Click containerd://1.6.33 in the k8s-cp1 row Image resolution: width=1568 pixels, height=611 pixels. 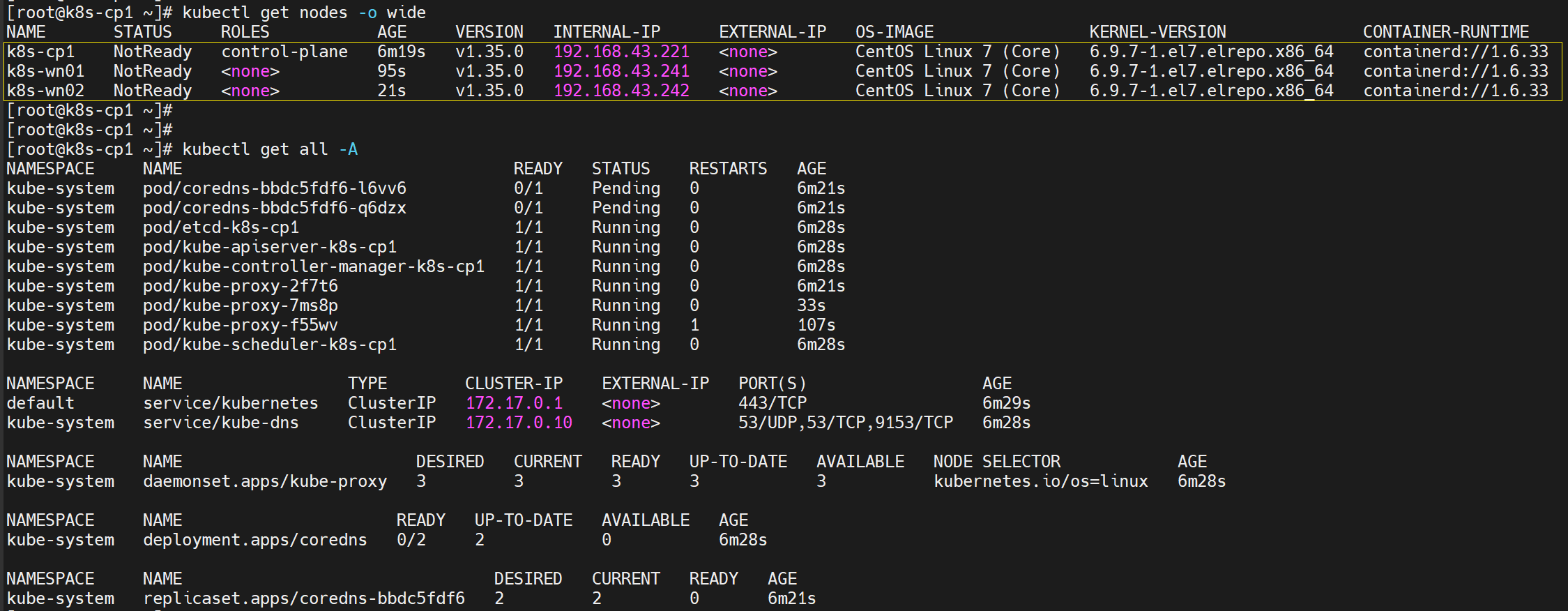[1456, 52]
